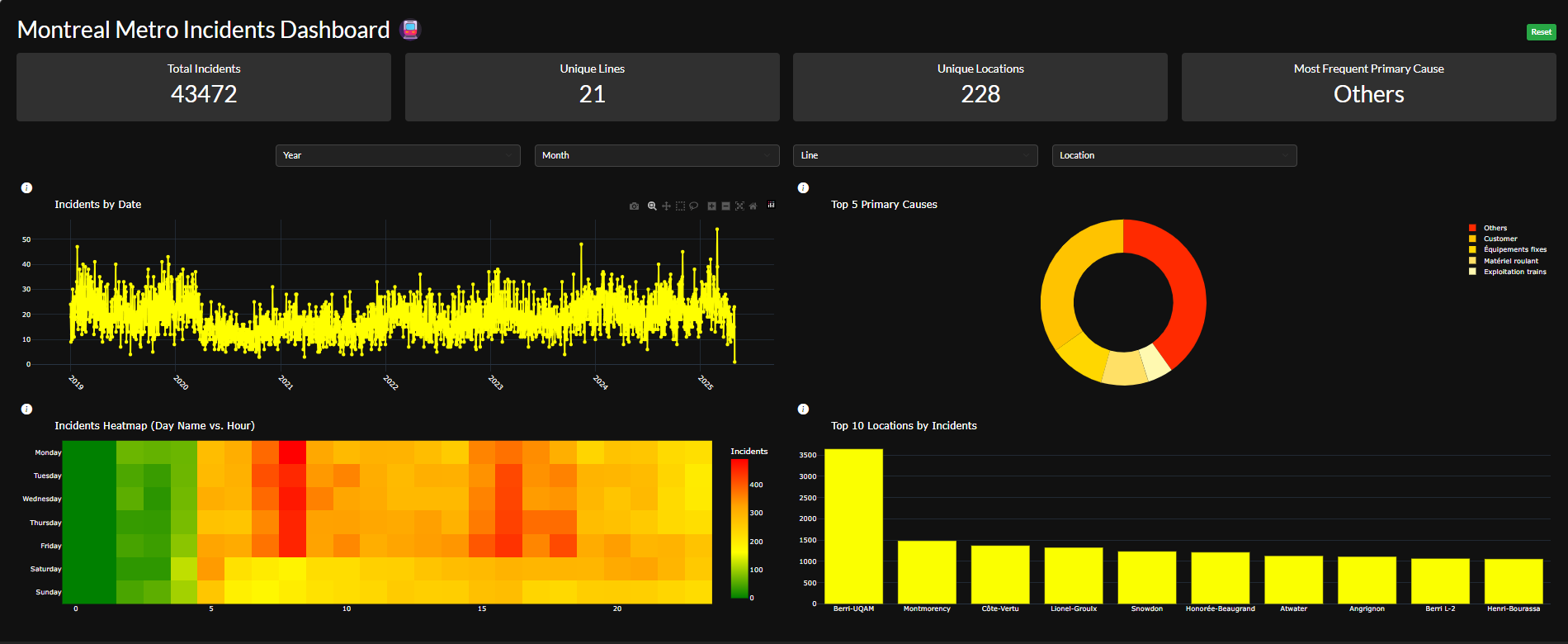Download the Incidents by Date plot as PNG
The height and width of the screenshot is (644, 1568).
[634, 206]
